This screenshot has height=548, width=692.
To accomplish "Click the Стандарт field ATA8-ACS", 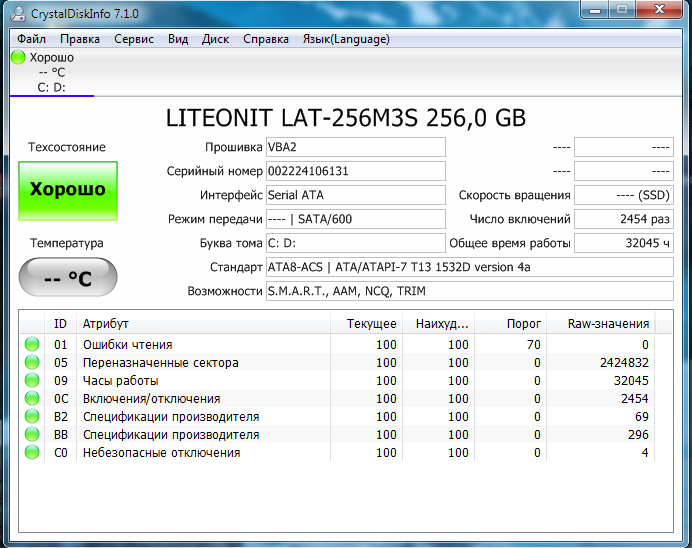I will click(x=470, y=267).
